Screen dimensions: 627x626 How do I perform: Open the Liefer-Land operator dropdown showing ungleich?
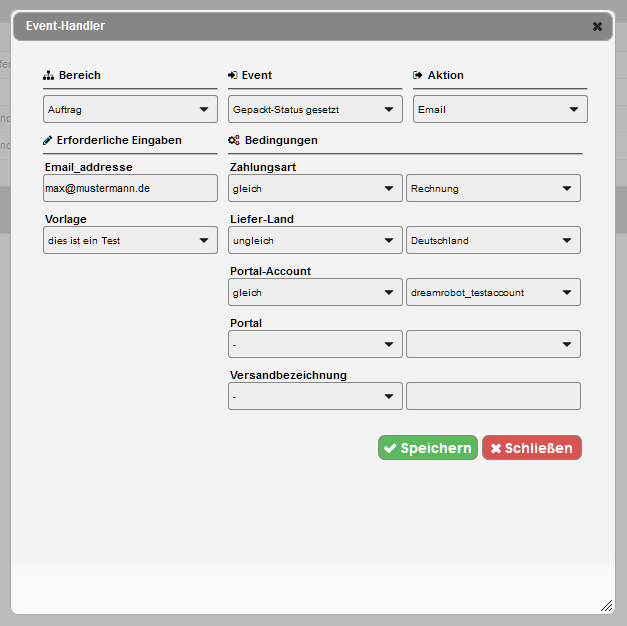[315, 240]
